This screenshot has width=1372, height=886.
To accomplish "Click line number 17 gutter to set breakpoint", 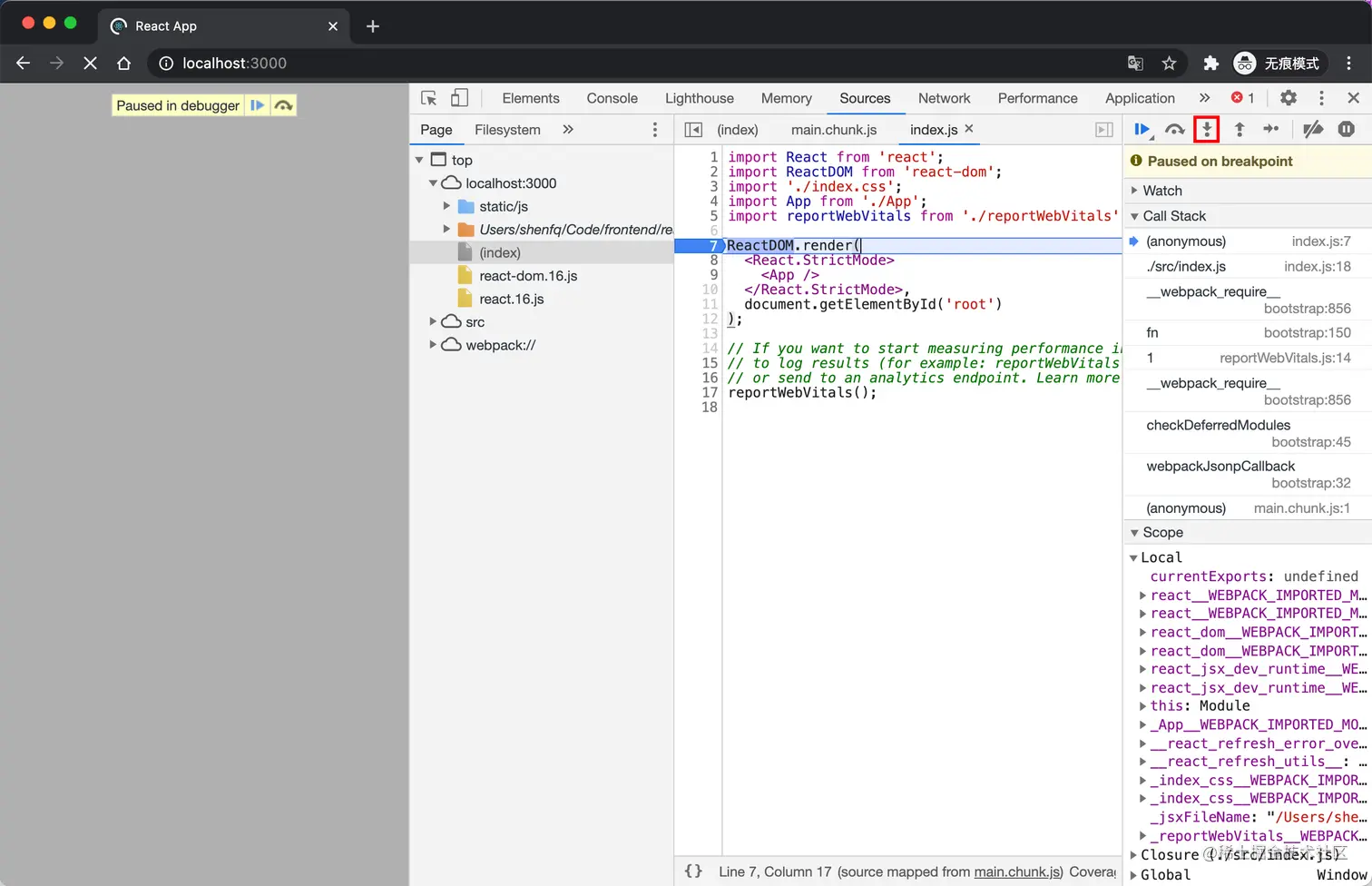I will 710,393.
